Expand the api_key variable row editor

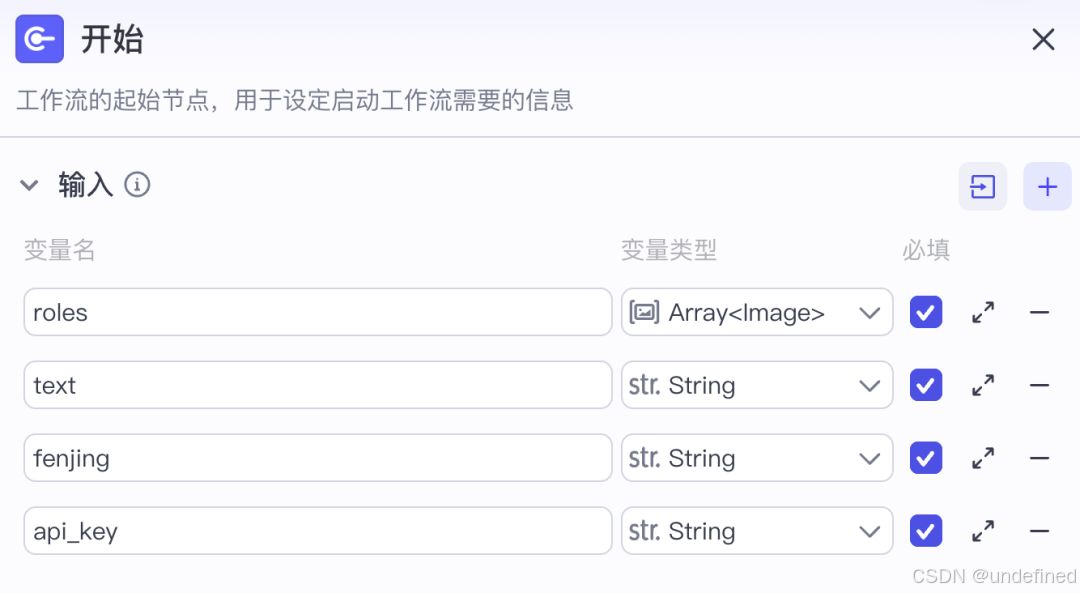coord(983,532)
